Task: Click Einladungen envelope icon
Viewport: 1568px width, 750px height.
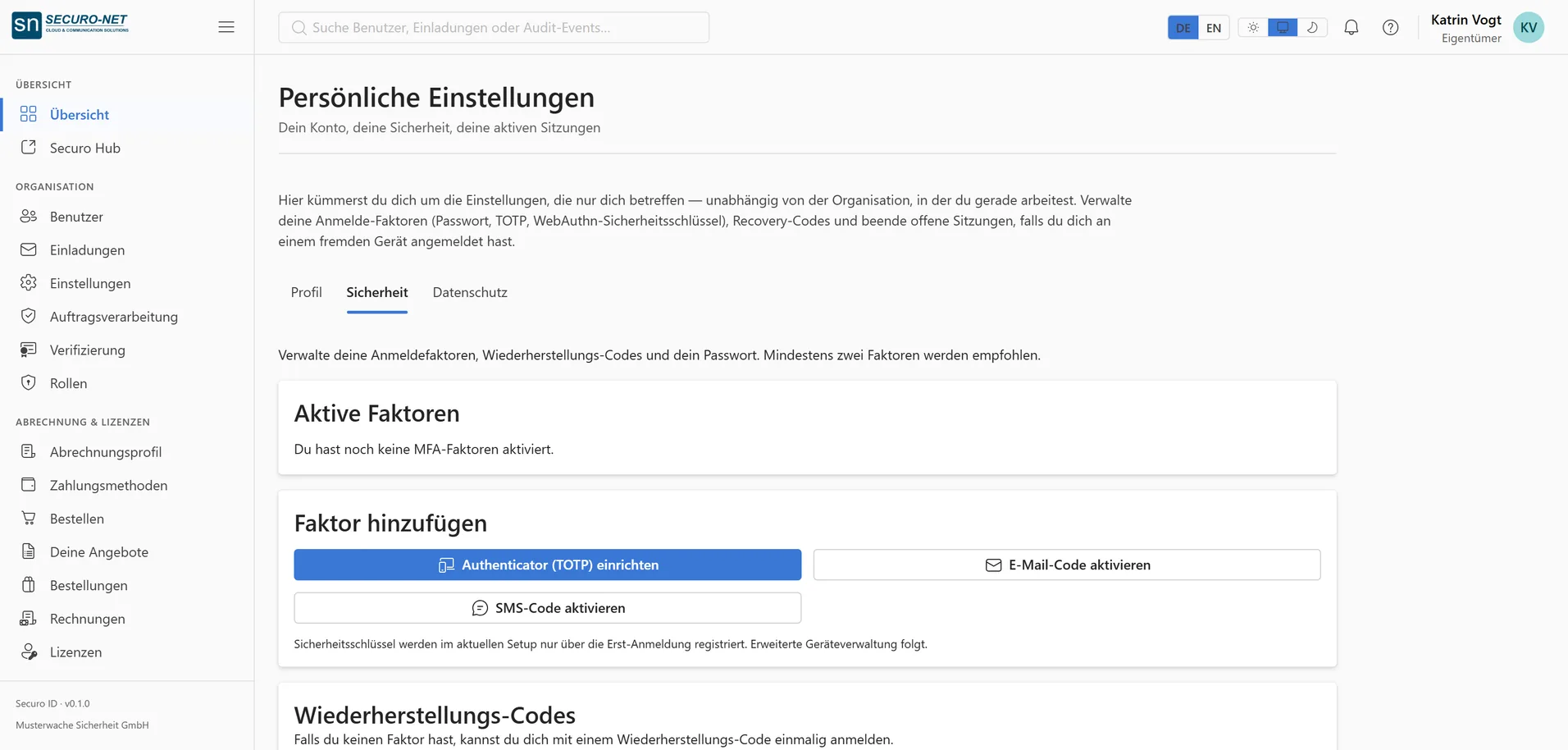Action: pos(29,249)
